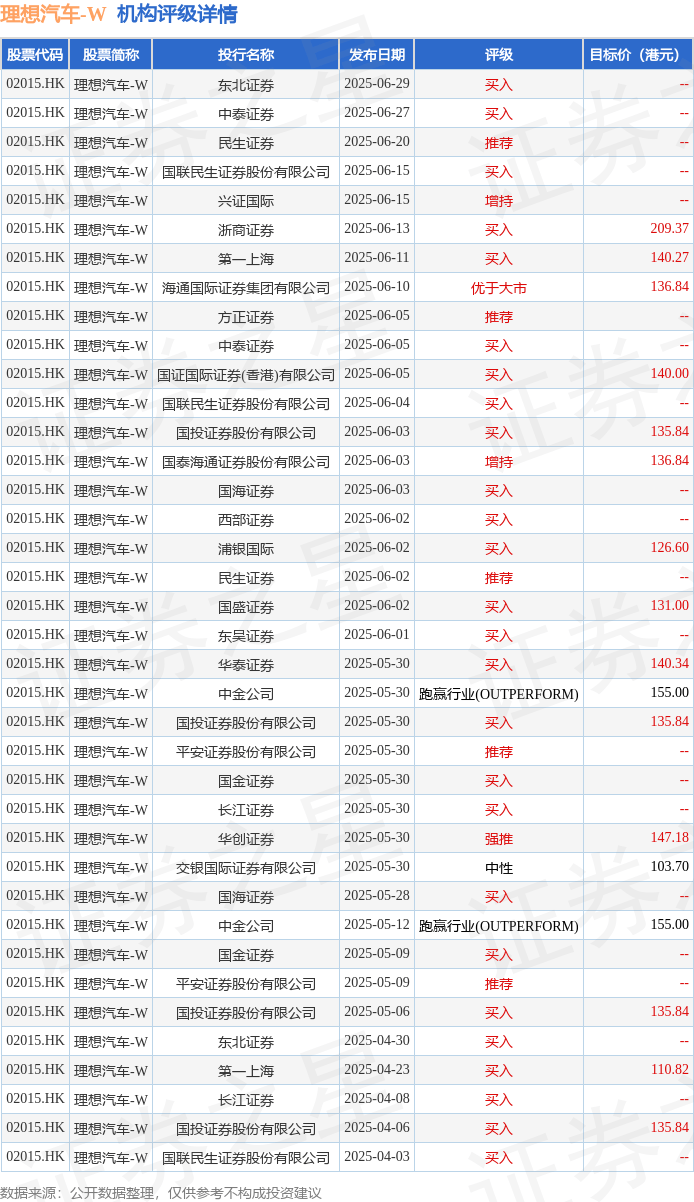Image resolution: width=694 pixels, height=1202 pixels.
Task: Click 中金公司 in 2025-05-30 row
Action: 246,694
